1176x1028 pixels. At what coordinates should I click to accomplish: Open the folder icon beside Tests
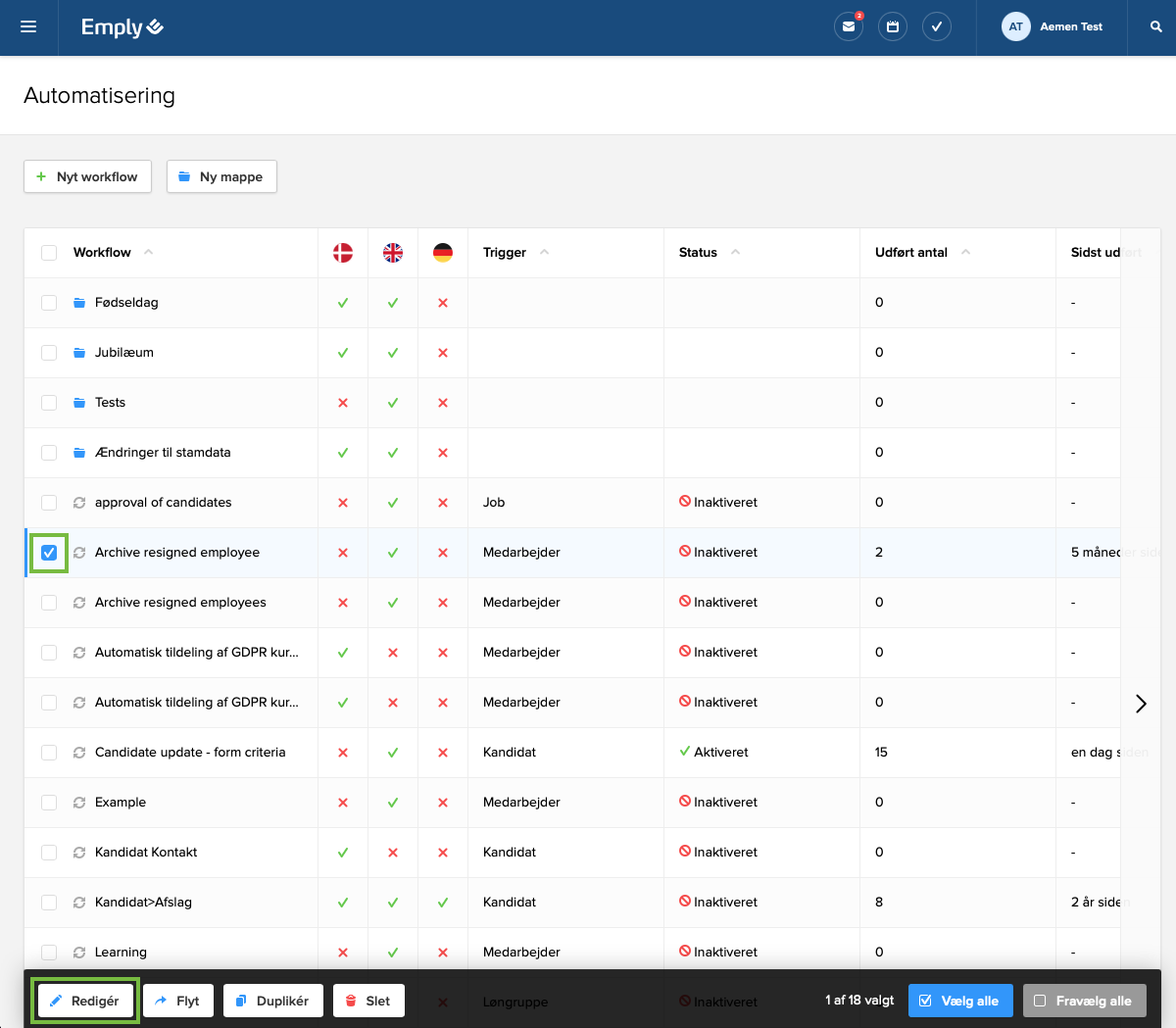pos(78,402)
